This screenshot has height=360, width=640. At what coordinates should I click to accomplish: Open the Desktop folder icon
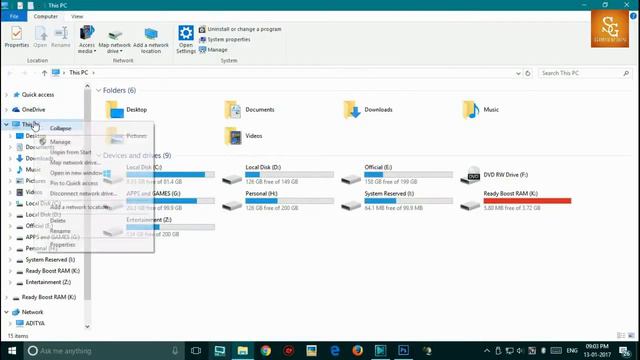pos(115,109)
